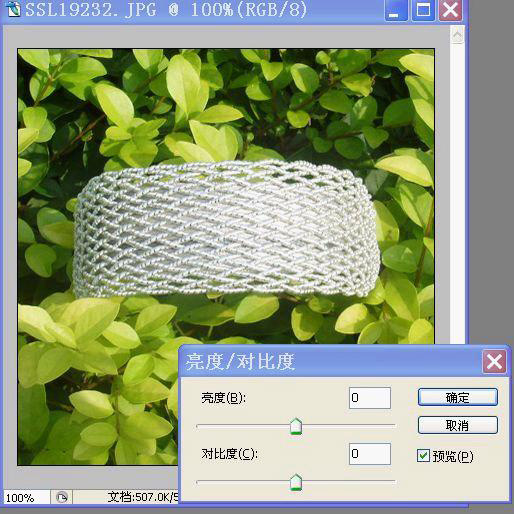
Task: Minimize the SSL19232.JPG document window
Action: [x=396, y=10]
